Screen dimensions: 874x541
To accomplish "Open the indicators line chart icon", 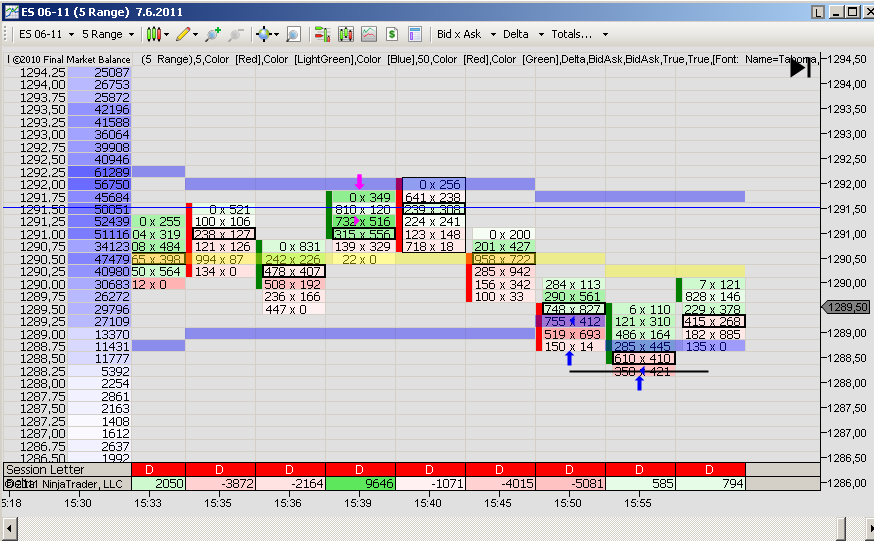I will tap(369, 35).
